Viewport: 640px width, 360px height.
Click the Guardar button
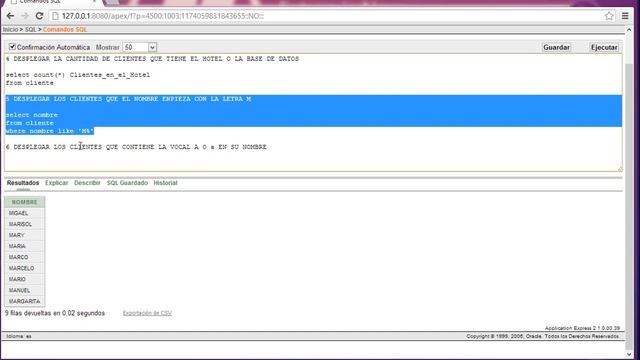pos(556,47)
